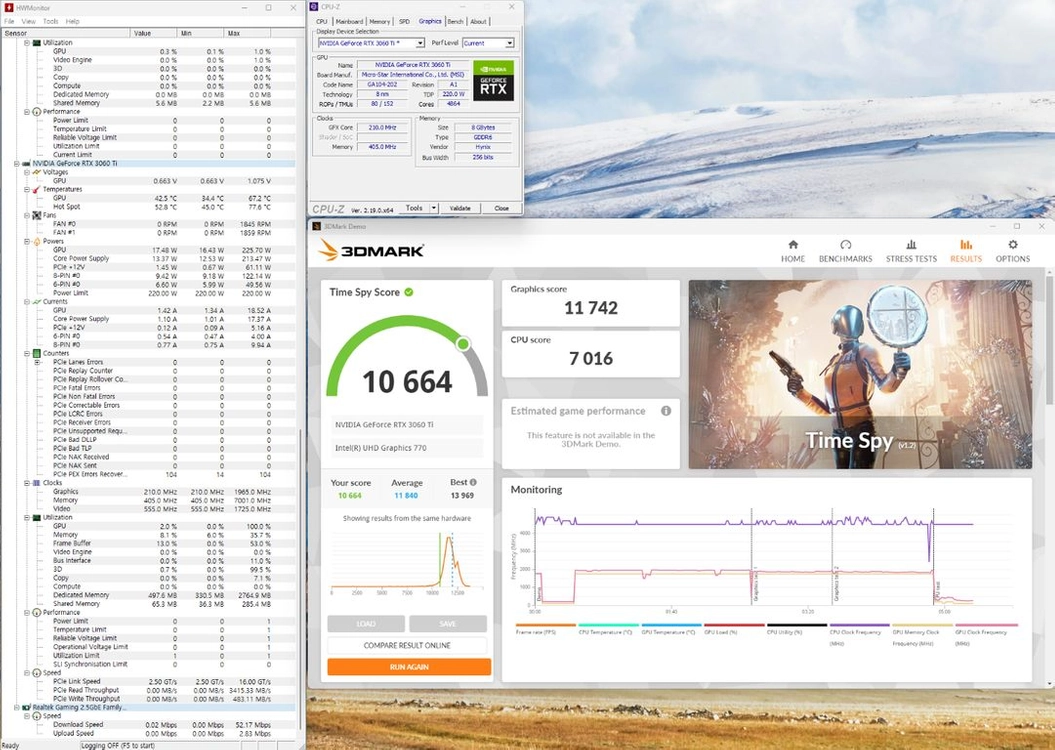Image resolution: width=1055 pixels, height=750 pixels.
Task: Open the STRESS TESTS section in 3DMark
Action: pyautogui.click(x=911, y=251)
